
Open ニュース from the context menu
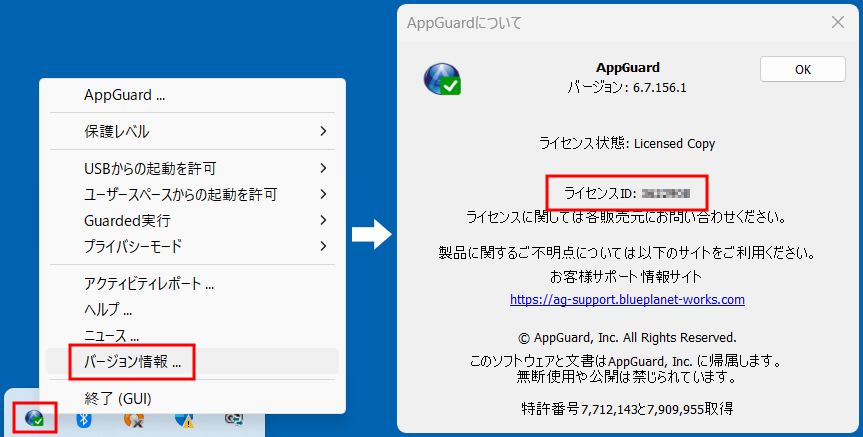[x=111, y=335]
